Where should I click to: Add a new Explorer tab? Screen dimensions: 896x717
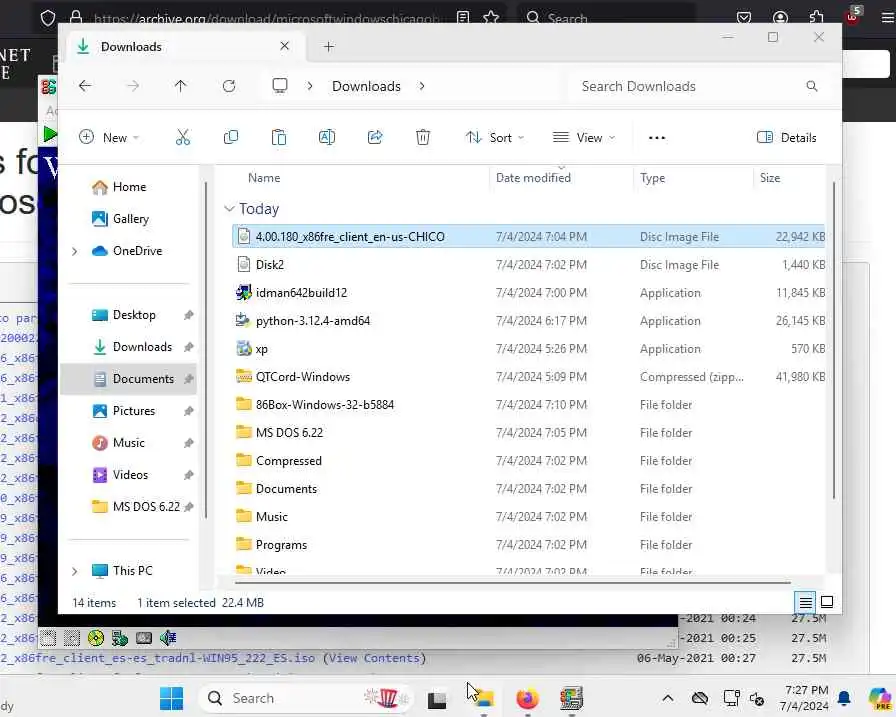[x=329, y=47]
